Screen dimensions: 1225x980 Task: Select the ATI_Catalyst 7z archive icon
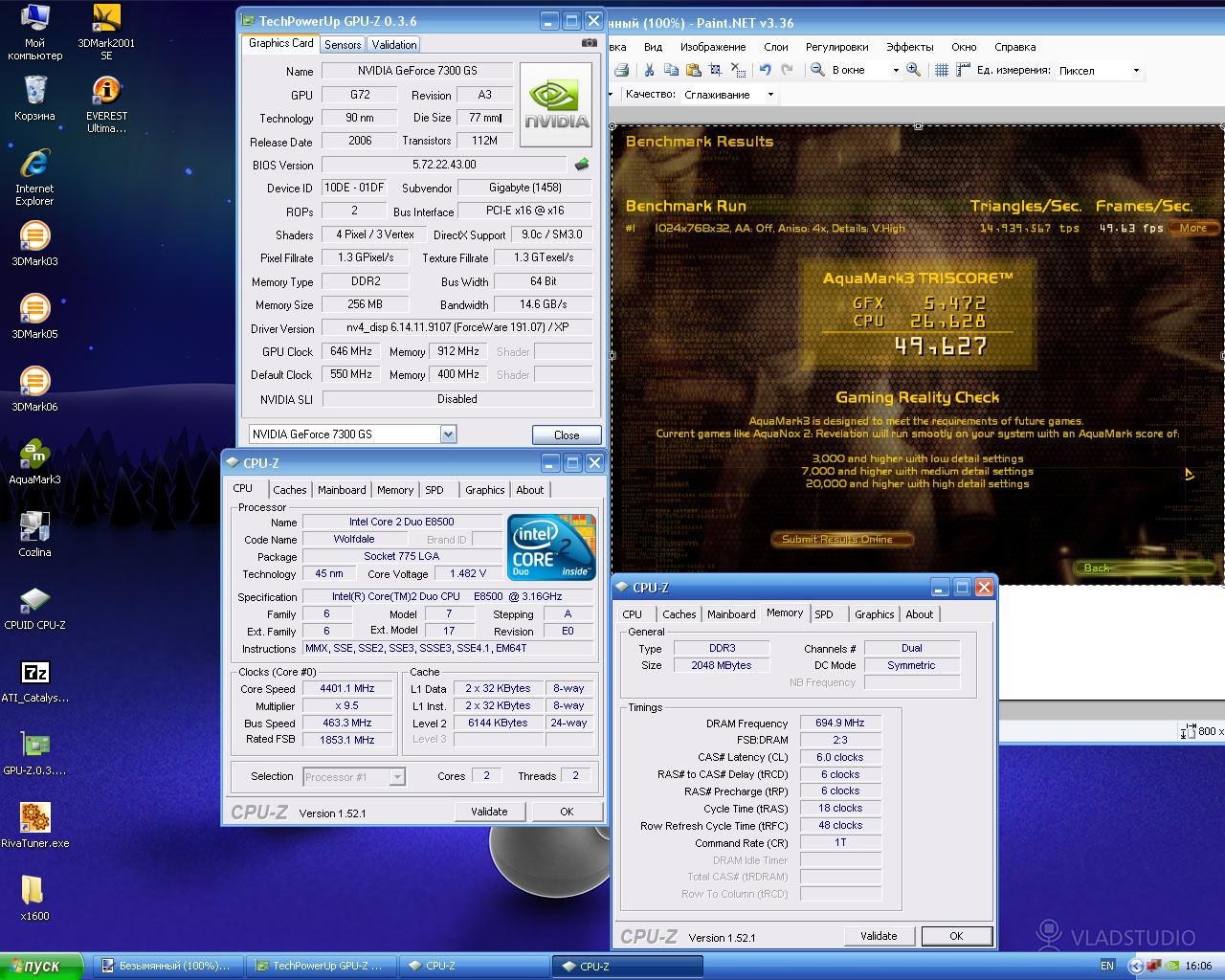pos(34,681)
